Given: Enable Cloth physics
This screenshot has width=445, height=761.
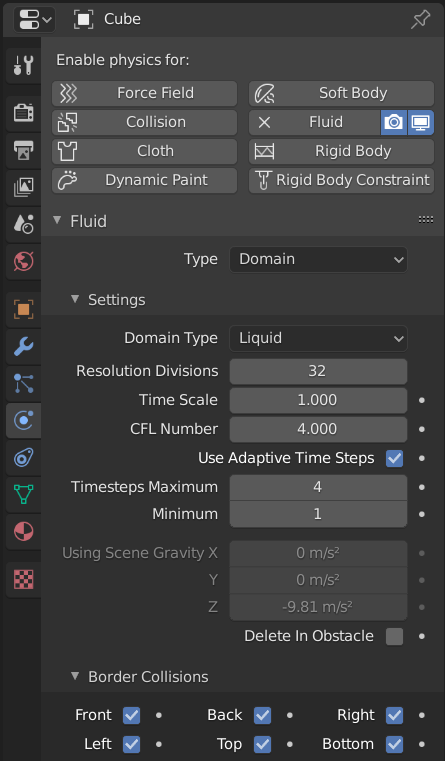Looking at the screenshot, I should point(144,151).
